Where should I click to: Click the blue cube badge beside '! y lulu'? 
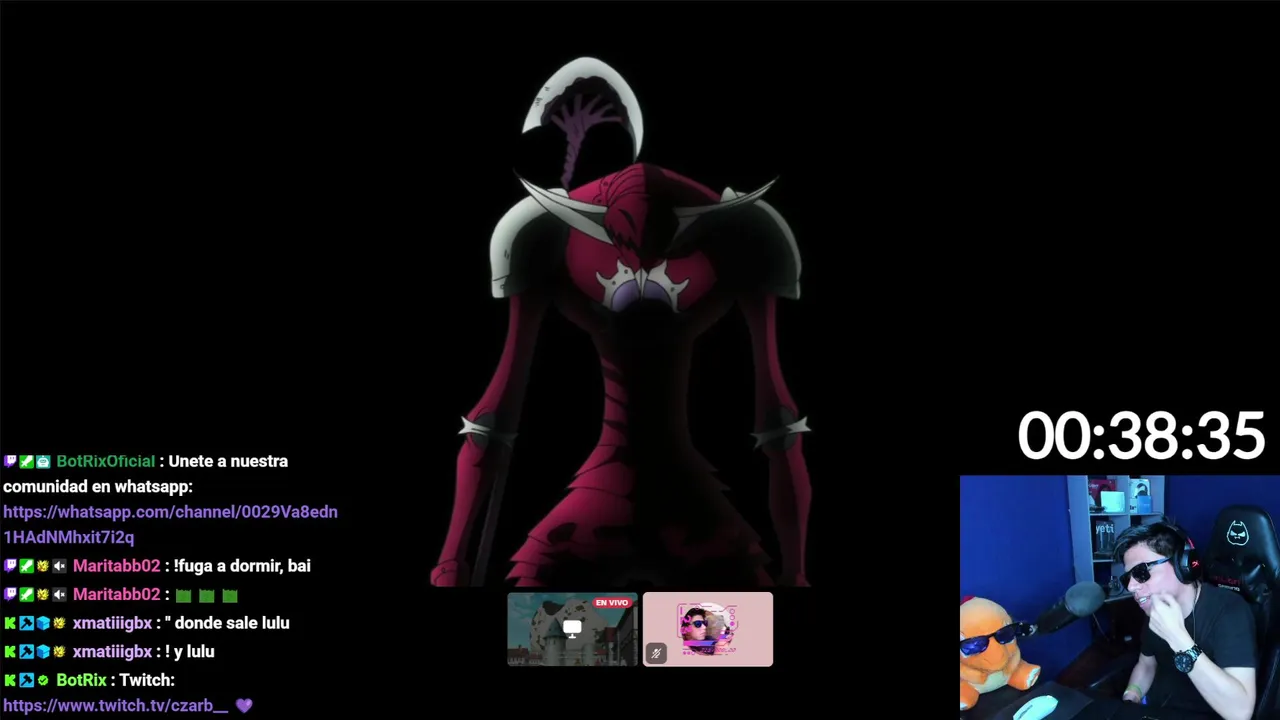43,651
